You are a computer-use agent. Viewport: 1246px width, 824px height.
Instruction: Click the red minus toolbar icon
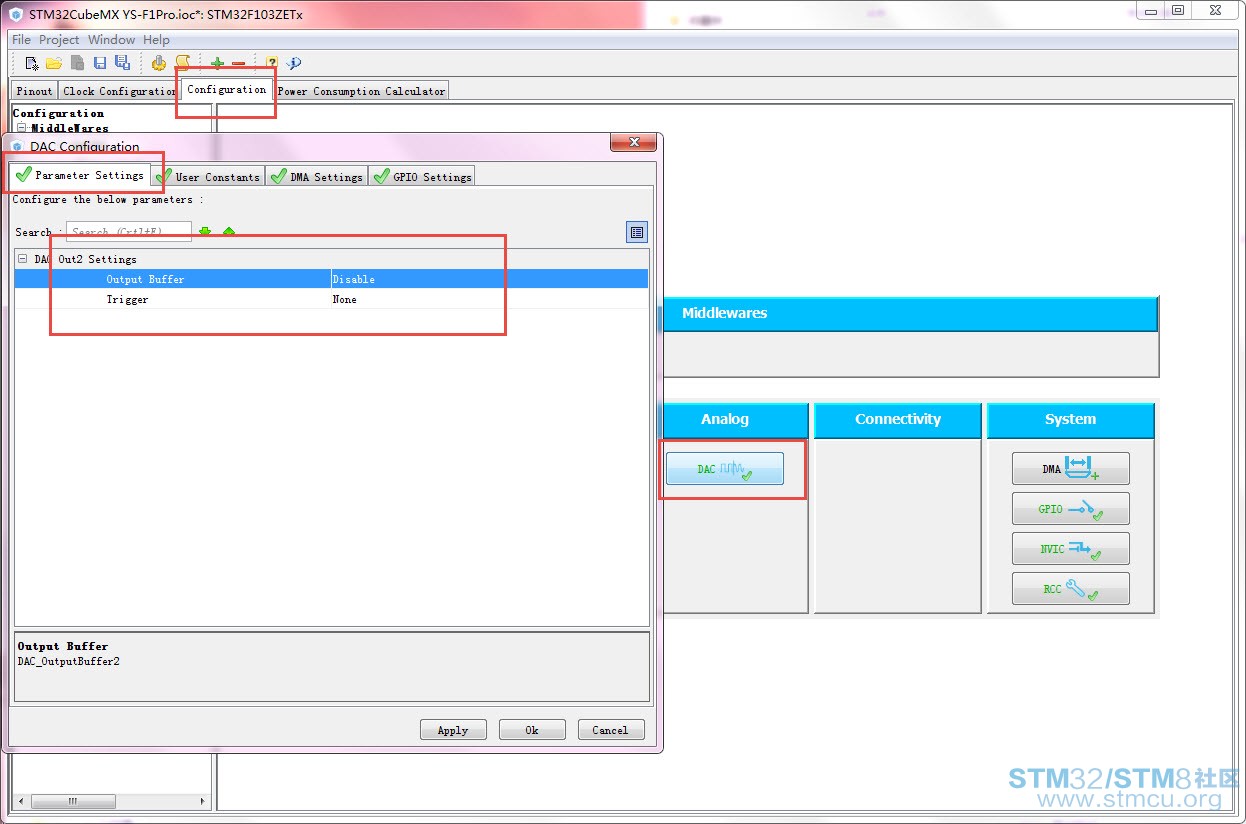pos(238,64)
